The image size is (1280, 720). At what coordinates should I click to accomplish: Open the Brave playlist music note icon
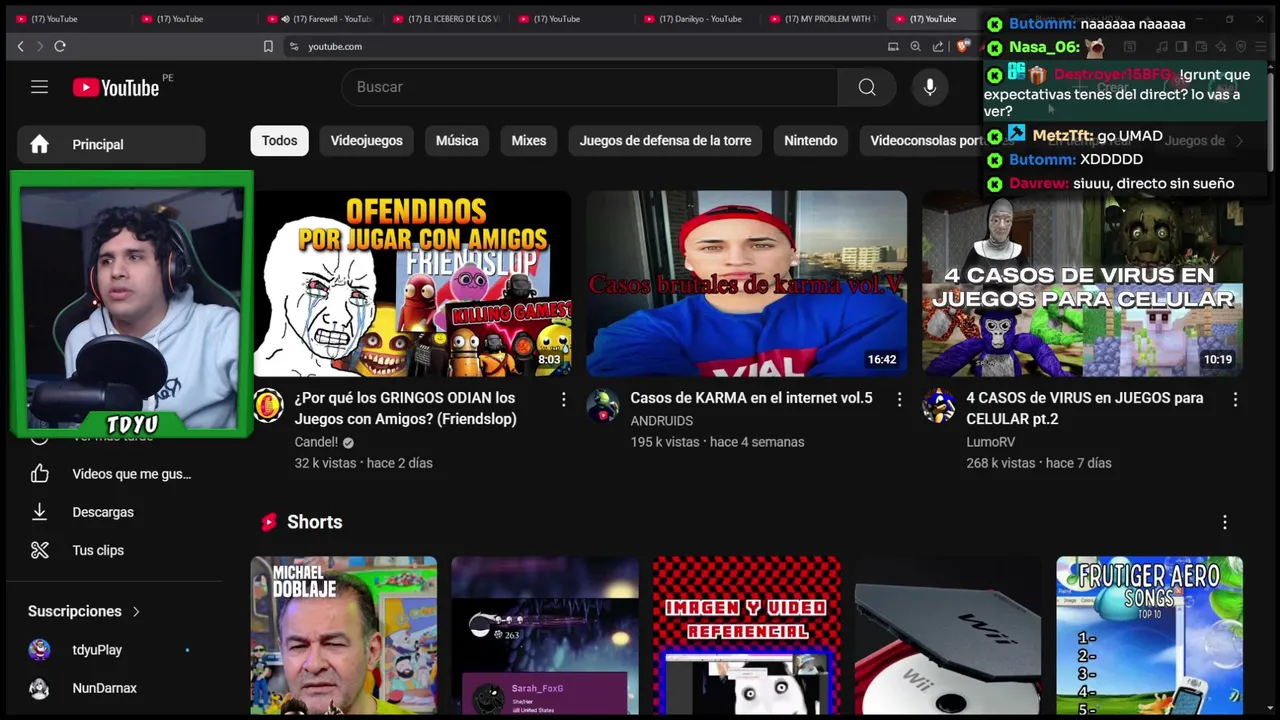(x=1161, y=46)
